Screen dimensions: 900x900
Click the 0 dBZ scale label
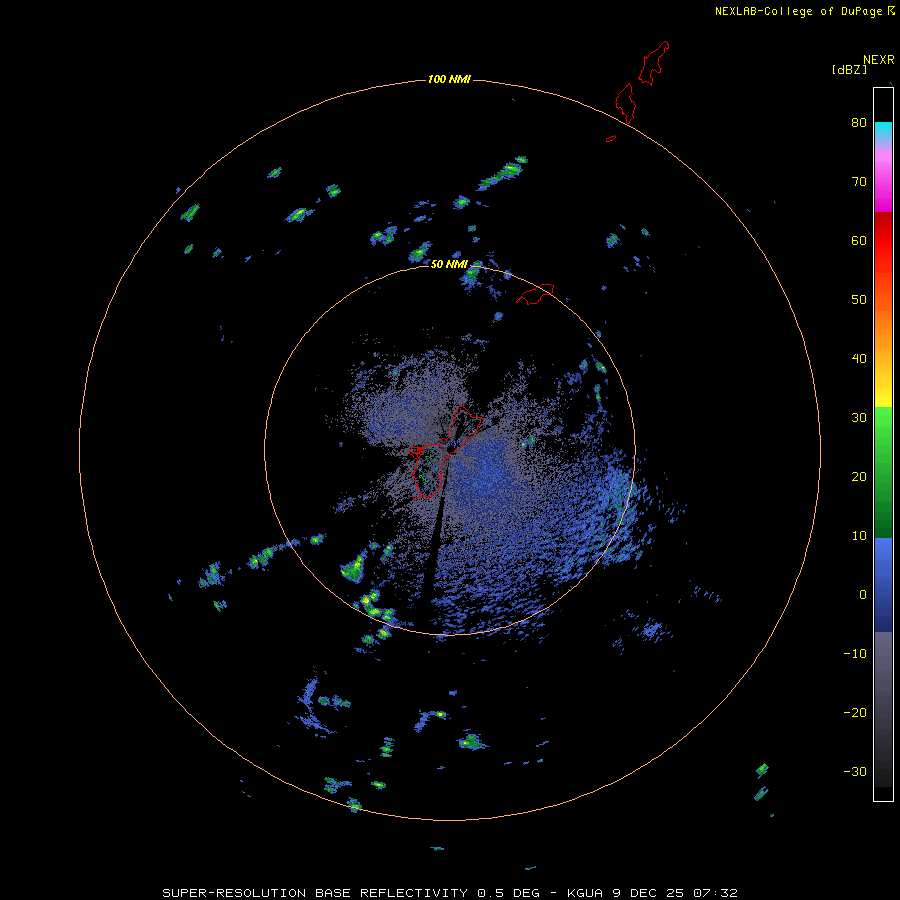click(x=862, y=595)
